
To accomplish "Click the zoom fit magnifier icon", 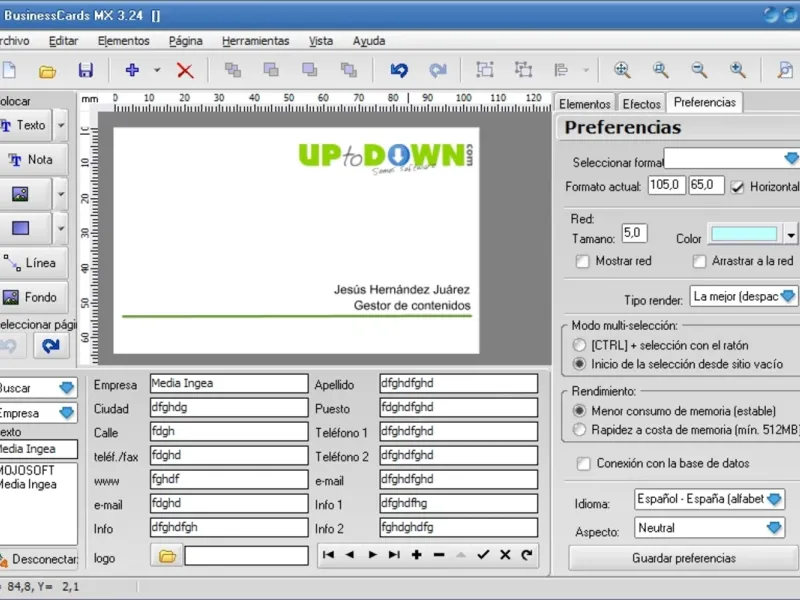I will click(622, 70).
